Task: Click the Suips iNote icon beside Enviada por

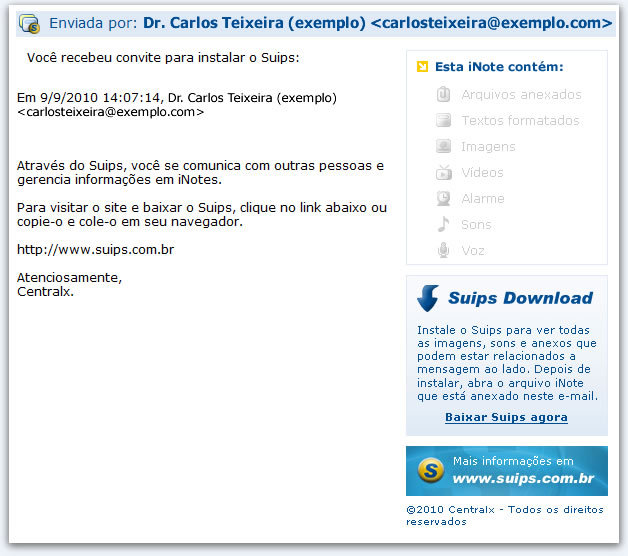Action: coord(29,24)
